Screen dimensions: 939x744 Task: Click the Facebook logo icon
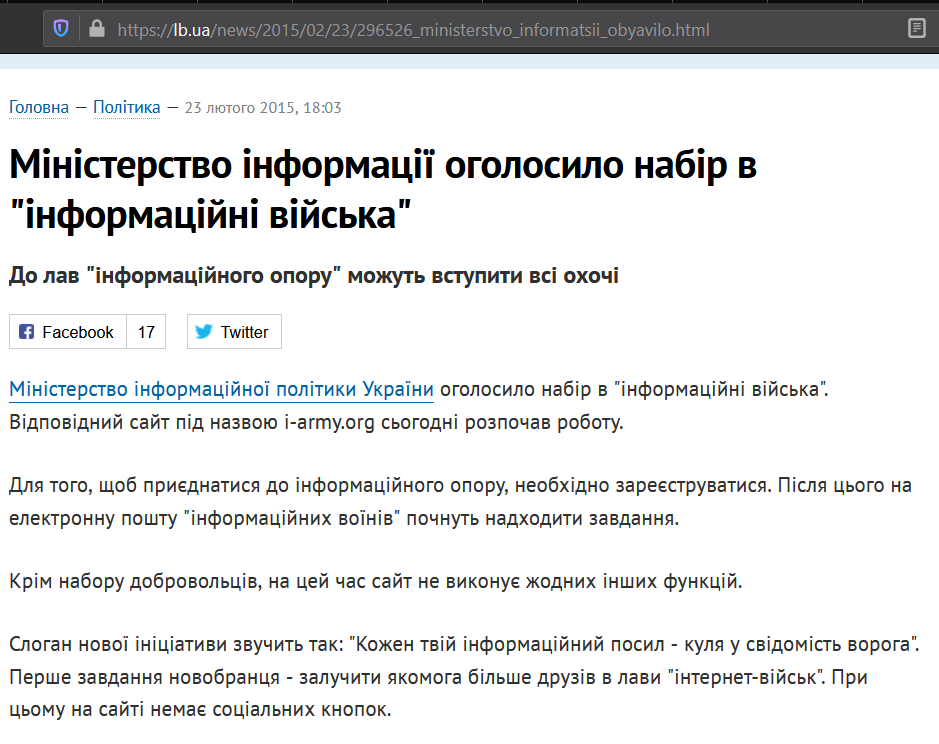pos(26,331)
